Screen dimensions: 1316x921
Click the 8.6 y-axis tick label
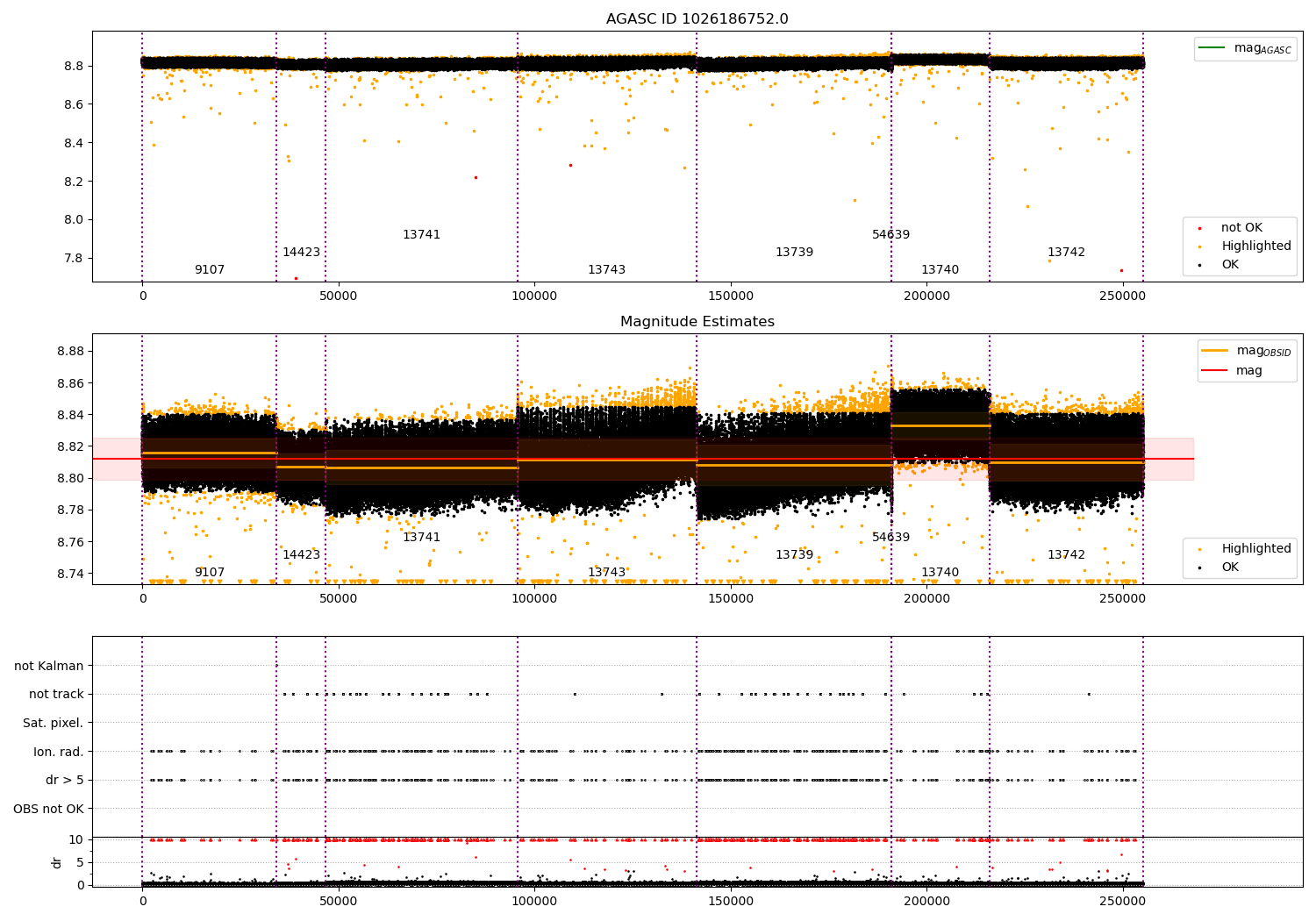click(x=74, y=104)
